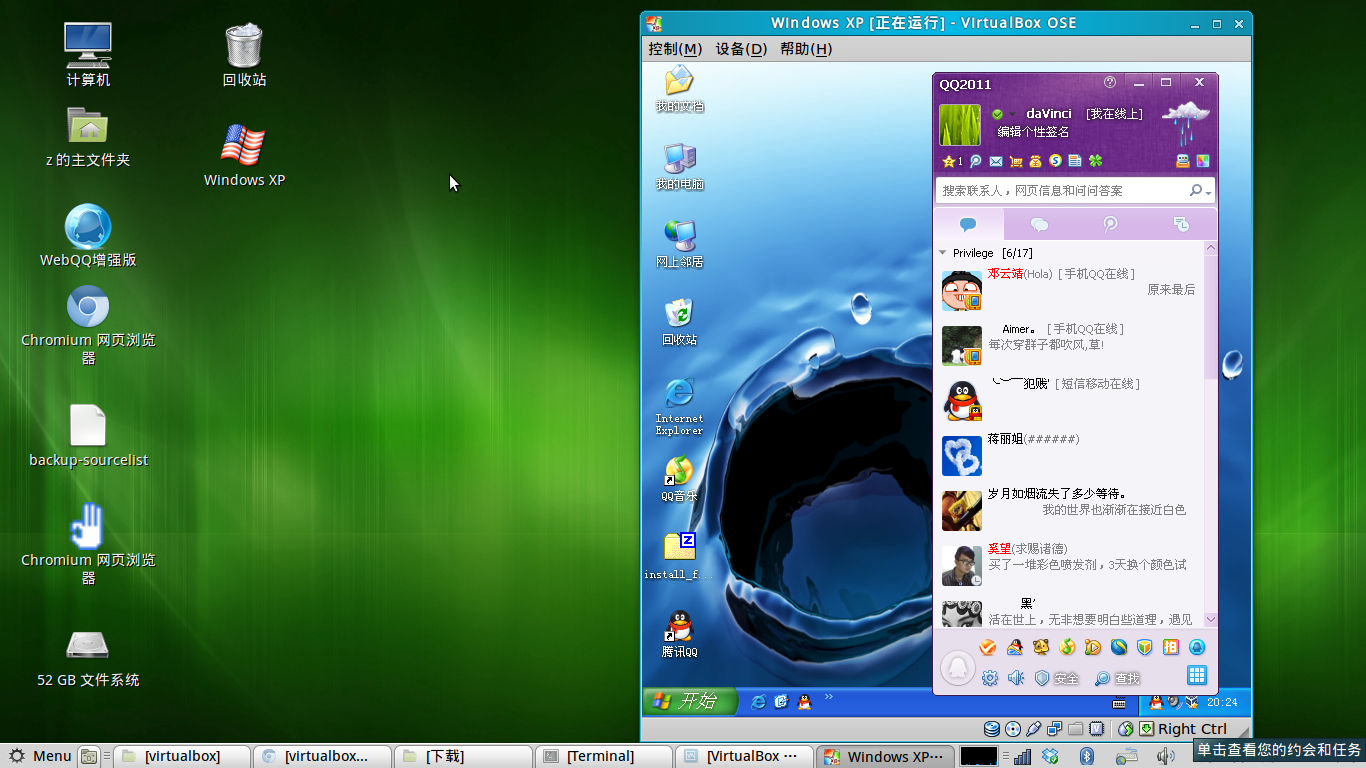Image resolution: width=1366 pixels, height=768 pixels.
Task: Click the SOSO 'S' circle icon
Action: [1055, 161]
